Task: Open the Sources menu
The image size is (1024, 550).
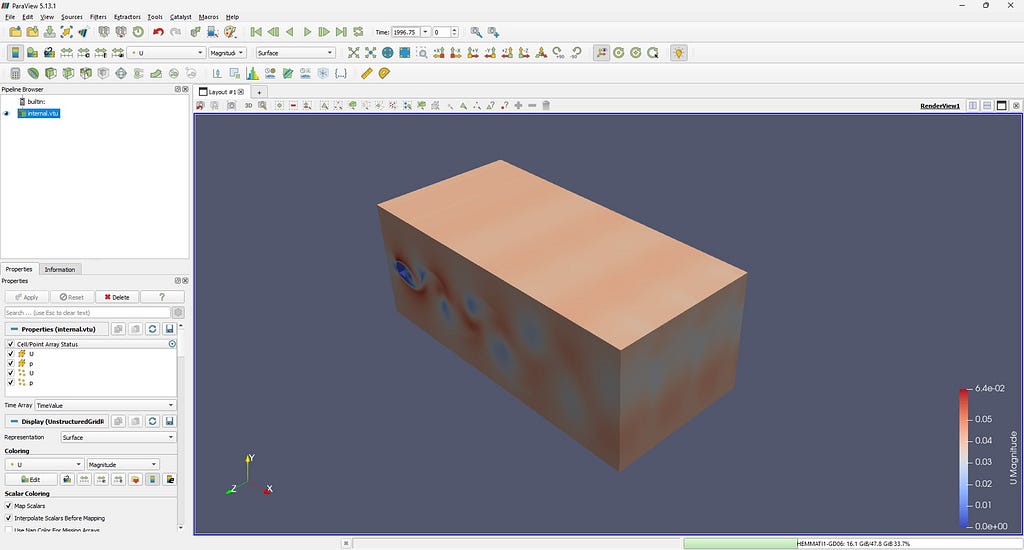Action: point(72,17)
